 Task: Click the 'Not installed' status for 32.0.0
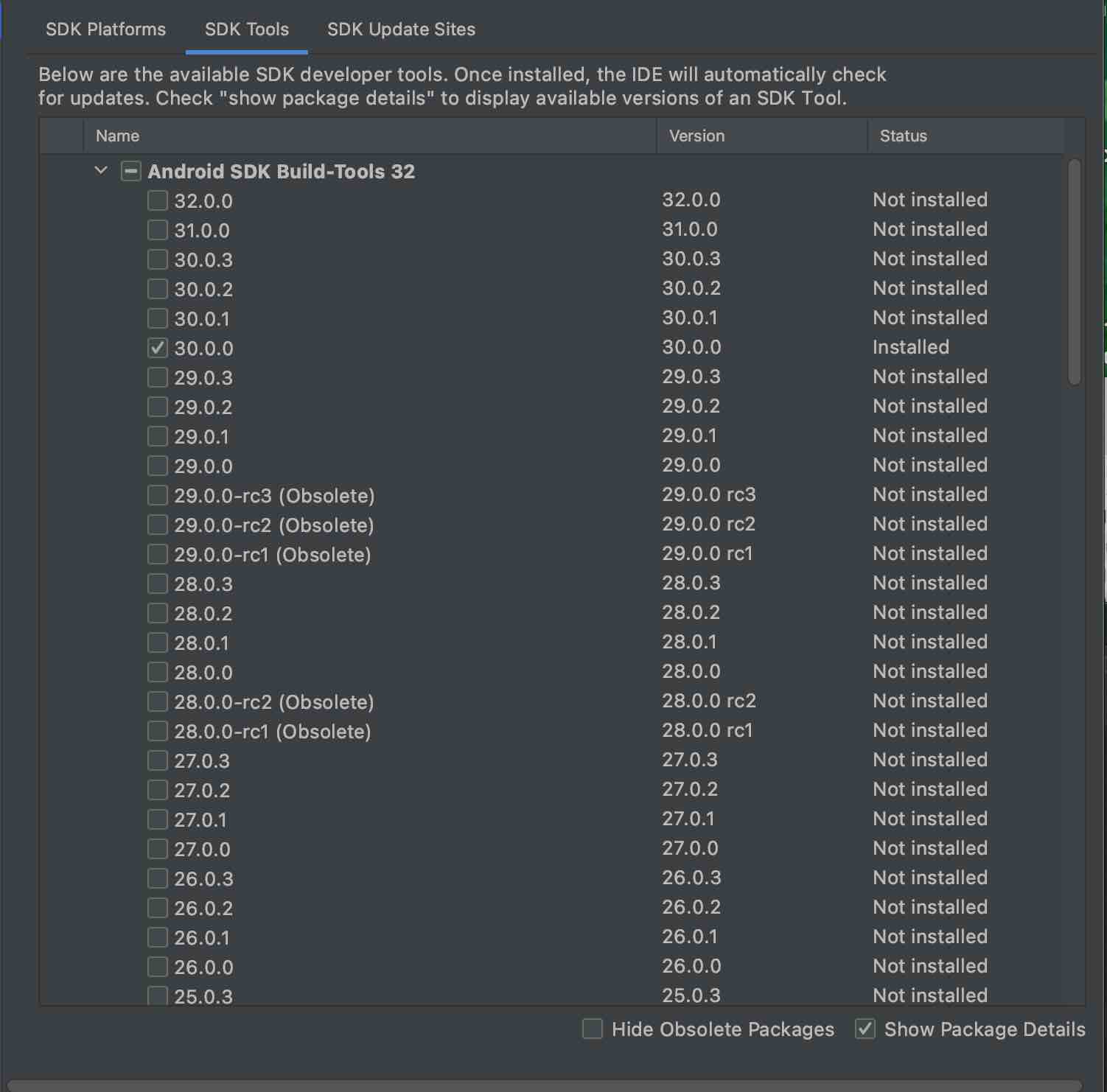coord(930,200)
